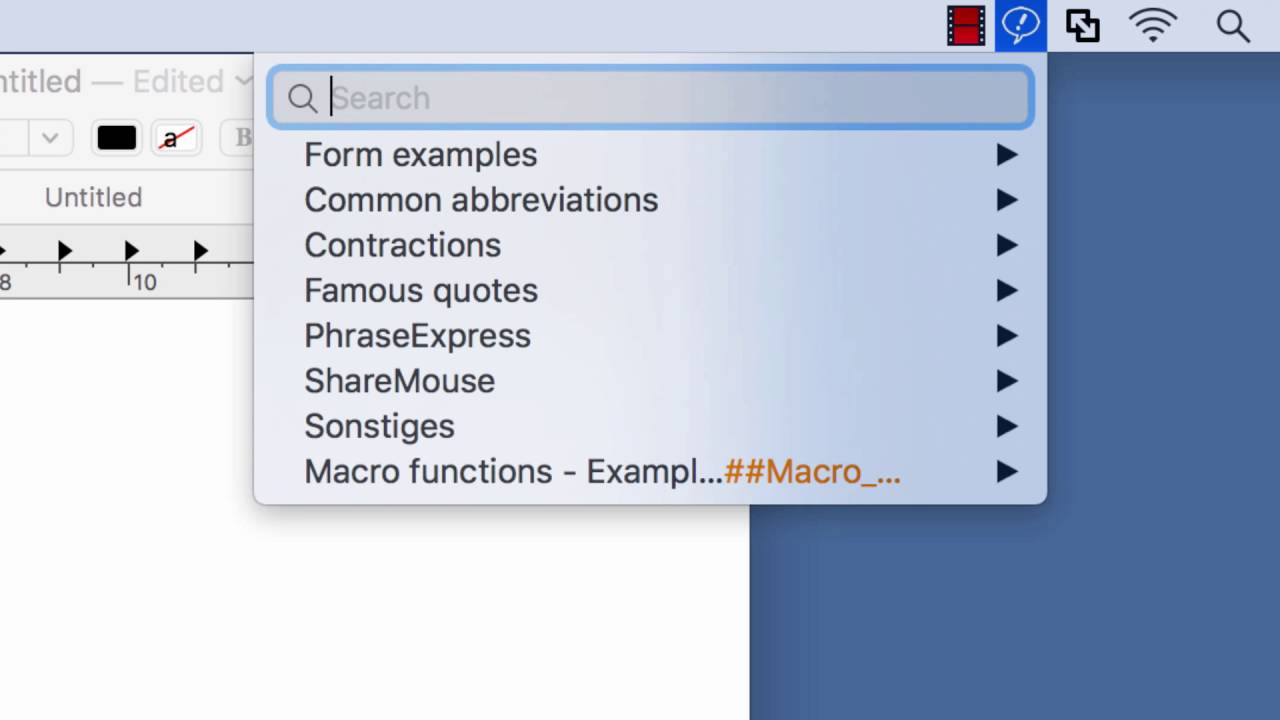The height and width of the screenshot is (720, 1280).
Task: Open the Edited title dropdown chevron
Action: click(243, 80)
